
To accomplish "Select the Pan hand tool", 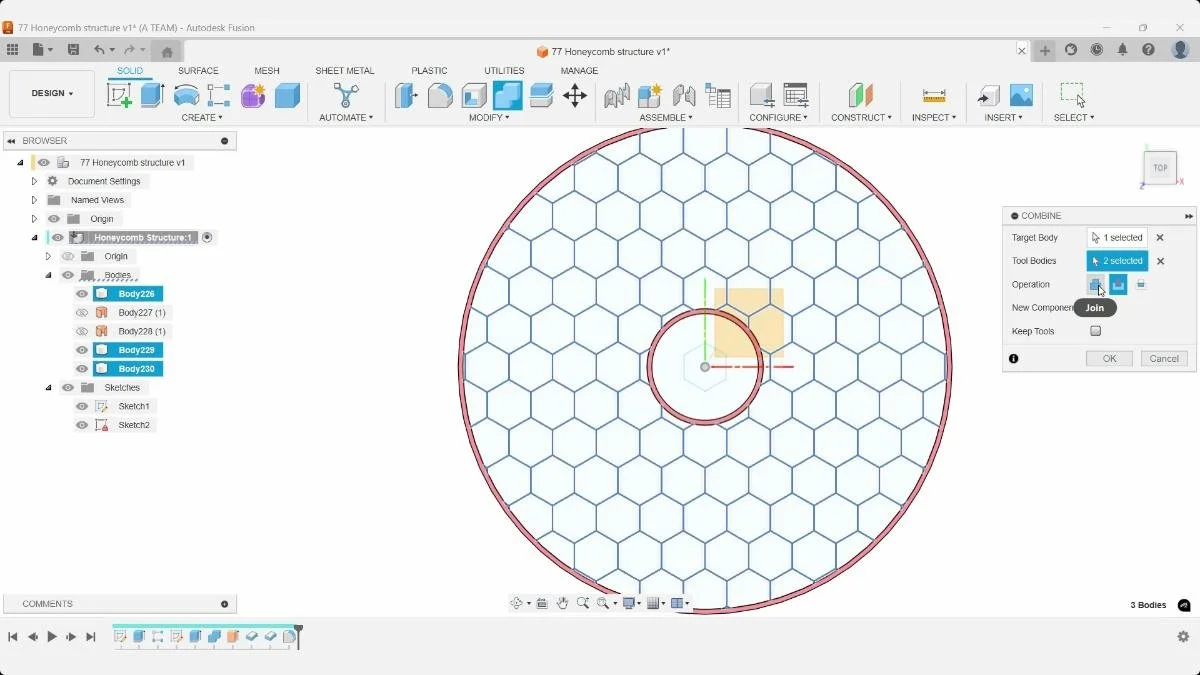I will (563, 603).
